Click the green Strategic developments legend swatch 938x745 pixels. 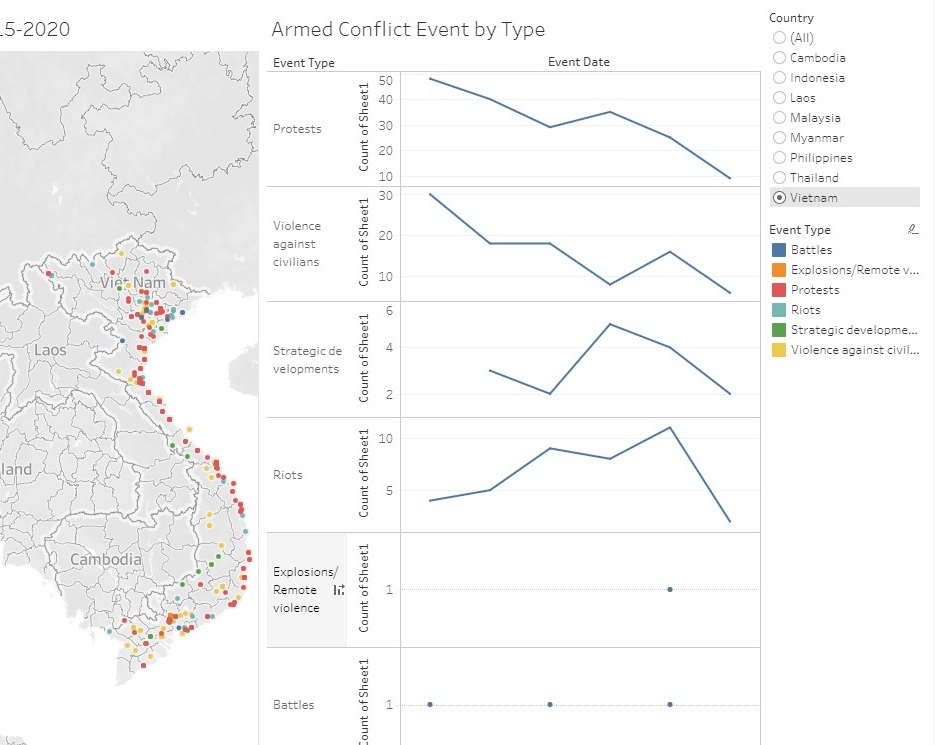tap(779, 330)
